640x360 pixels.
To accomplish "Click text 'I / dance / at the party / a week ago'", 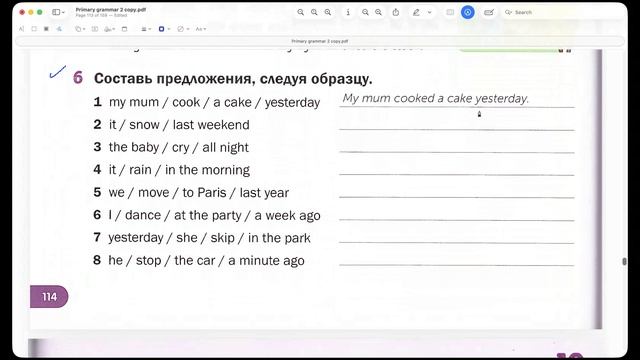I will 214,215.
